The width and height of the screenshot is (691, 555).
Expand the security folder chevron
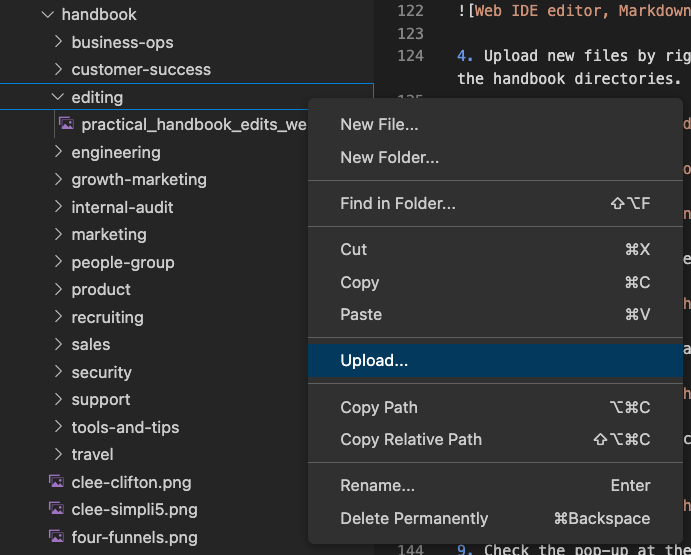click(x=58, y=372)
